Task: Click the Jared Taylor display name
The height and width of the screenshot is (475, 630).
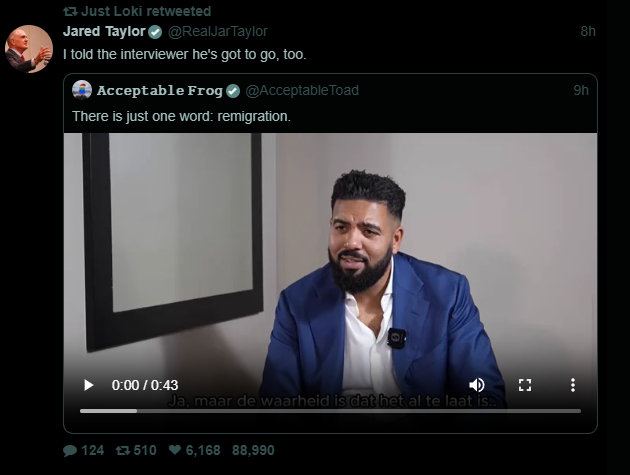Action: pos(103,31)
